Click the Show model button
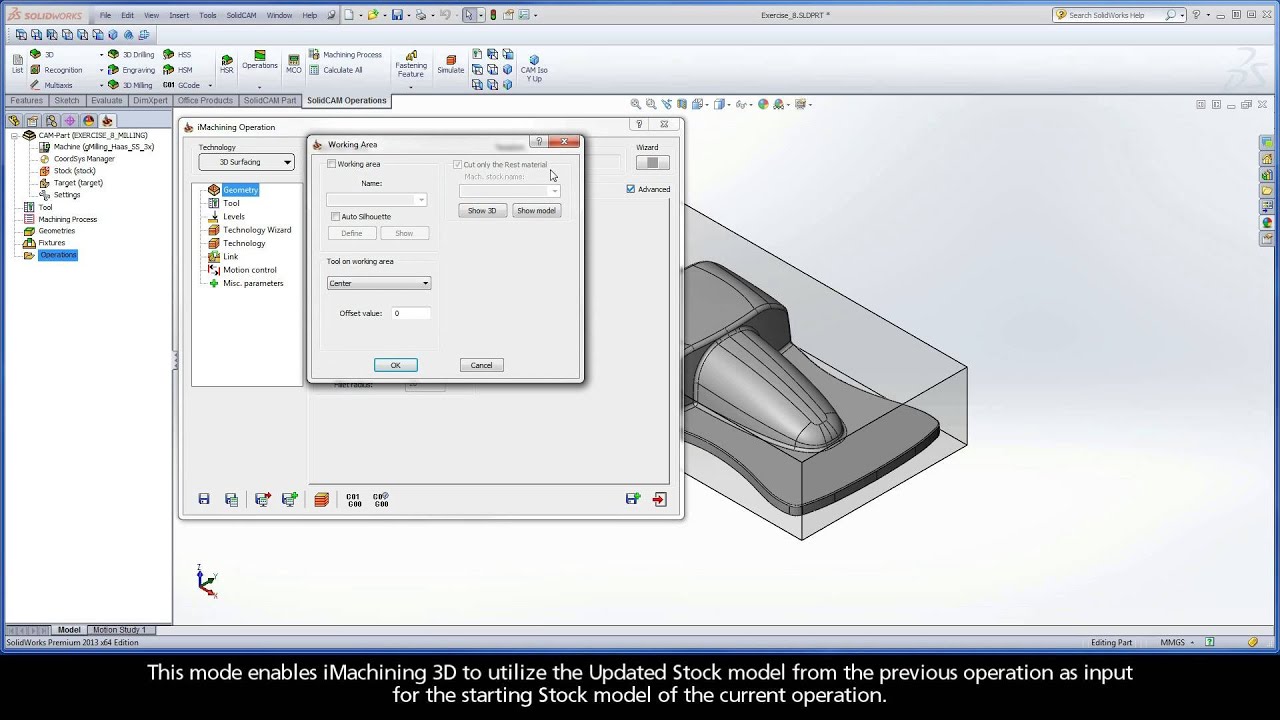Viewport: 1280px width, 720px height. pyautogui.click(x=536, y=210)
